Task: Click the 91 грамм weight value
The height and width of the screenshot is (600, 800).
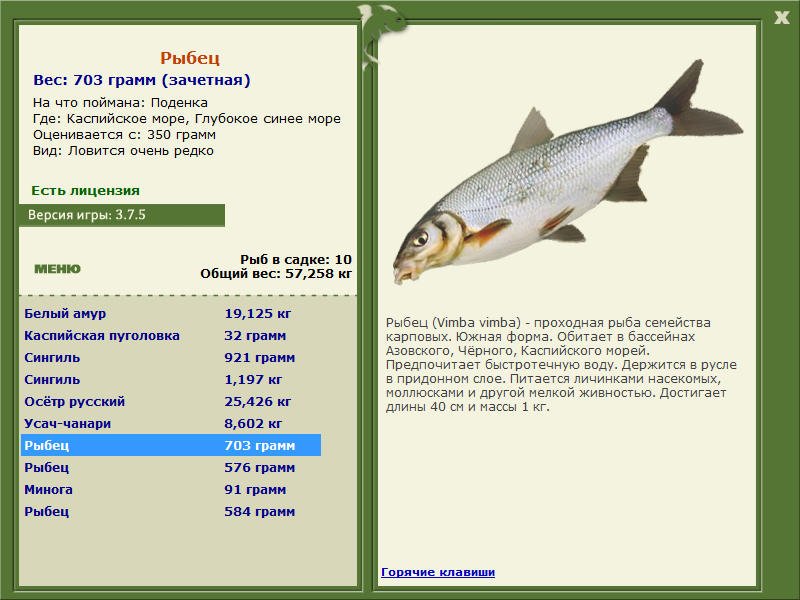Action: [x=255, y=489]
